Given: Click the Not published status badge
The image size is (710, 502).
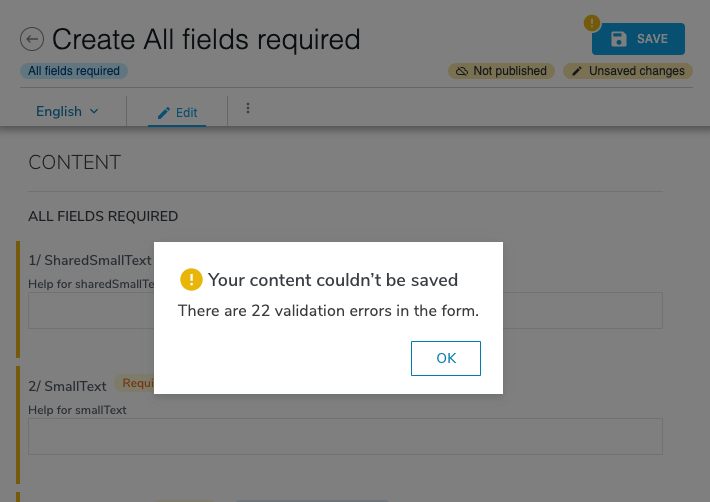Looking at the screenshot, I should pyautogui.click(x=501, y=71).
